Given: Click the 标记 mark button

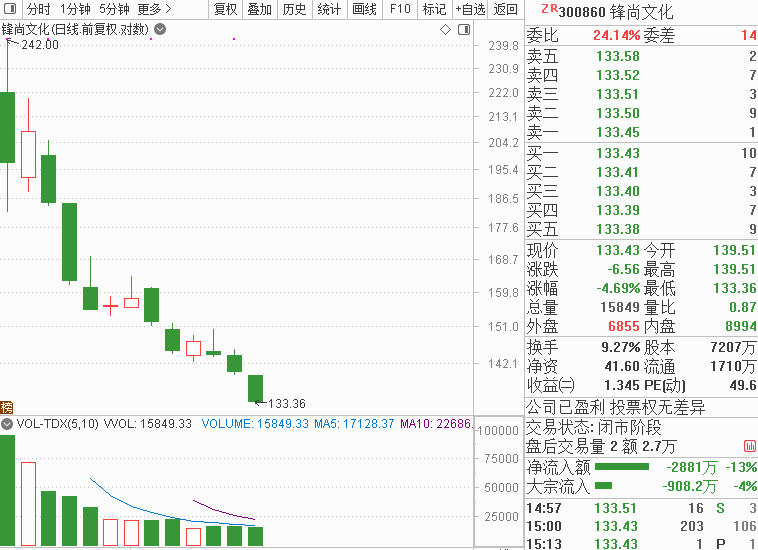Looking at the screenshot, I should 435,9.
